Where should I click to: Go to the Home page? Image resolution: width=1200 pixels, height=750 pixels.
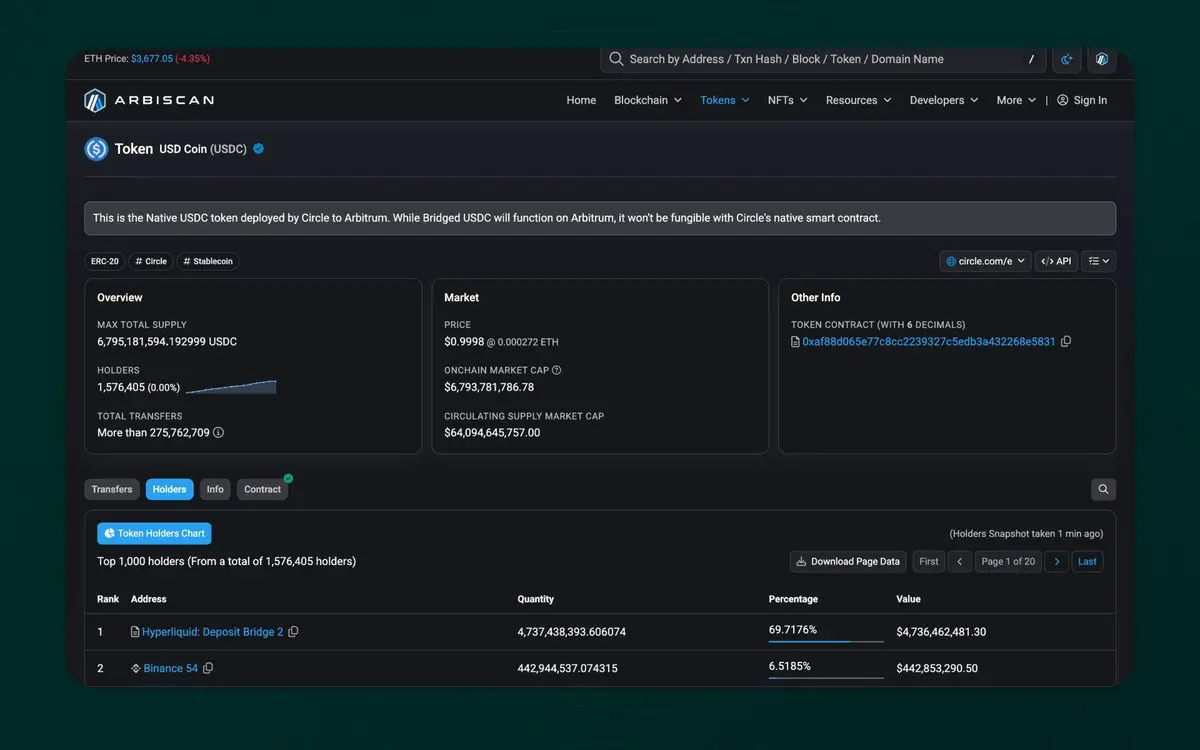click(x=581, y=100)
